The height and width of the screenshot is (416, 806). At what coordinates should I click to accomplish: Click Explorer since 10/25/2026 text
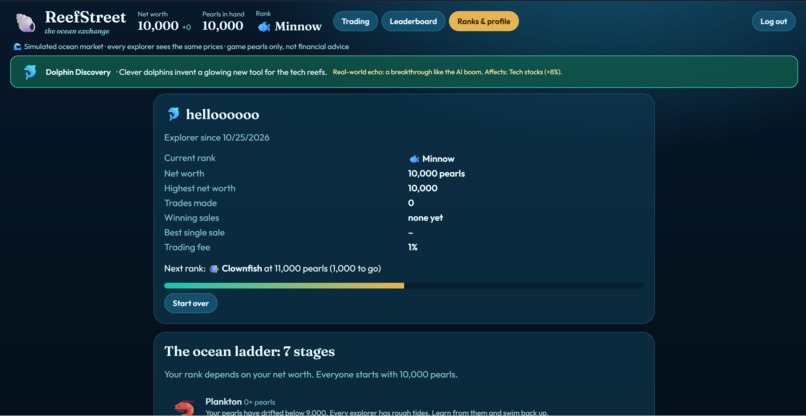pos(217,138)
